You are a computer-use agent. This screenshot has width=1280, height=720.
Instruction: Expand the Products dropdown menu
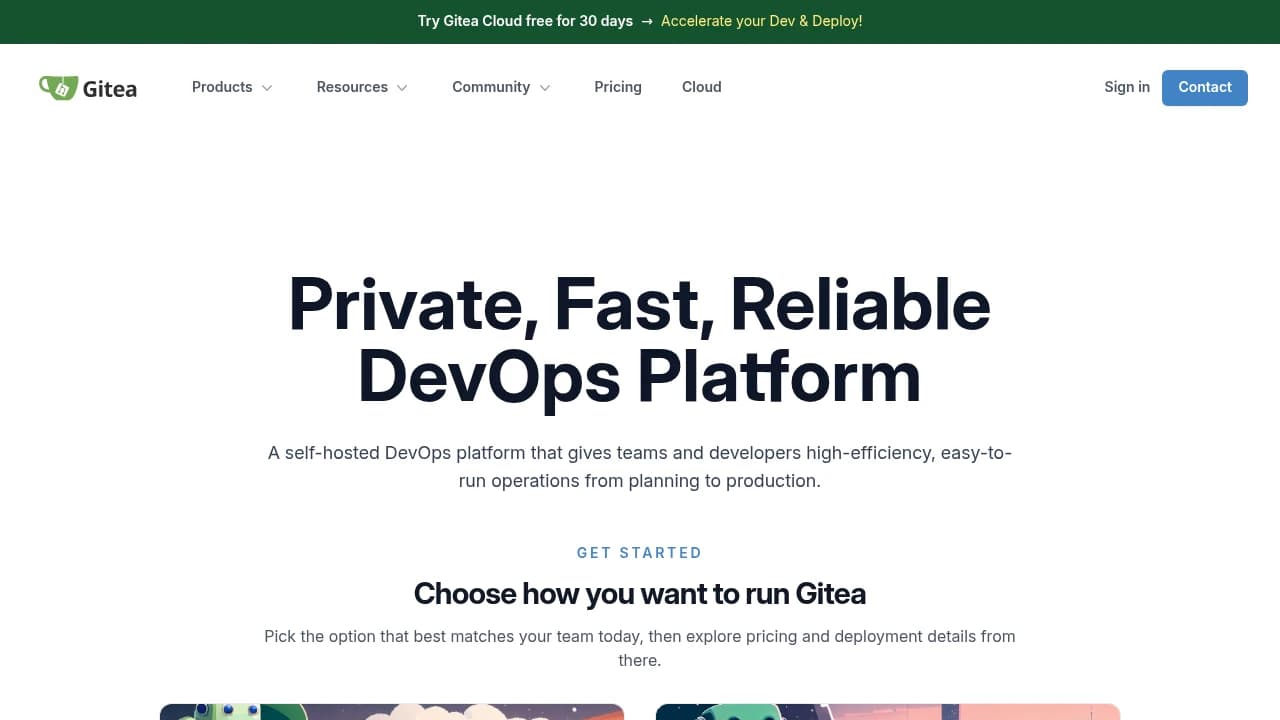pyautogui.click(x=232, y=87)
